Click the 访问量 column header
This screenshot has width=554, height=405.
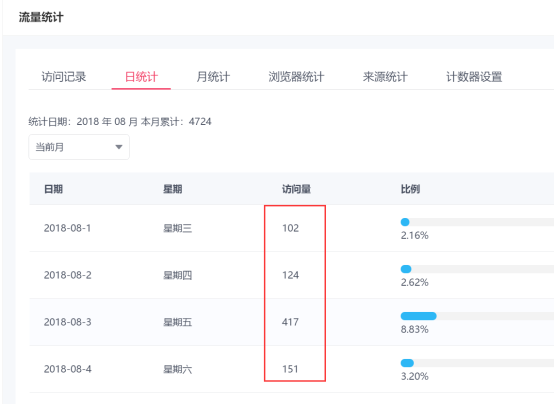coord(296,189)
